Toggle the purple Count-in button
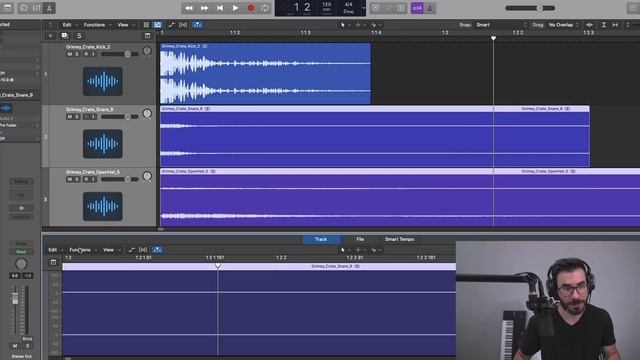640x360 pixels. coord(417,8)
